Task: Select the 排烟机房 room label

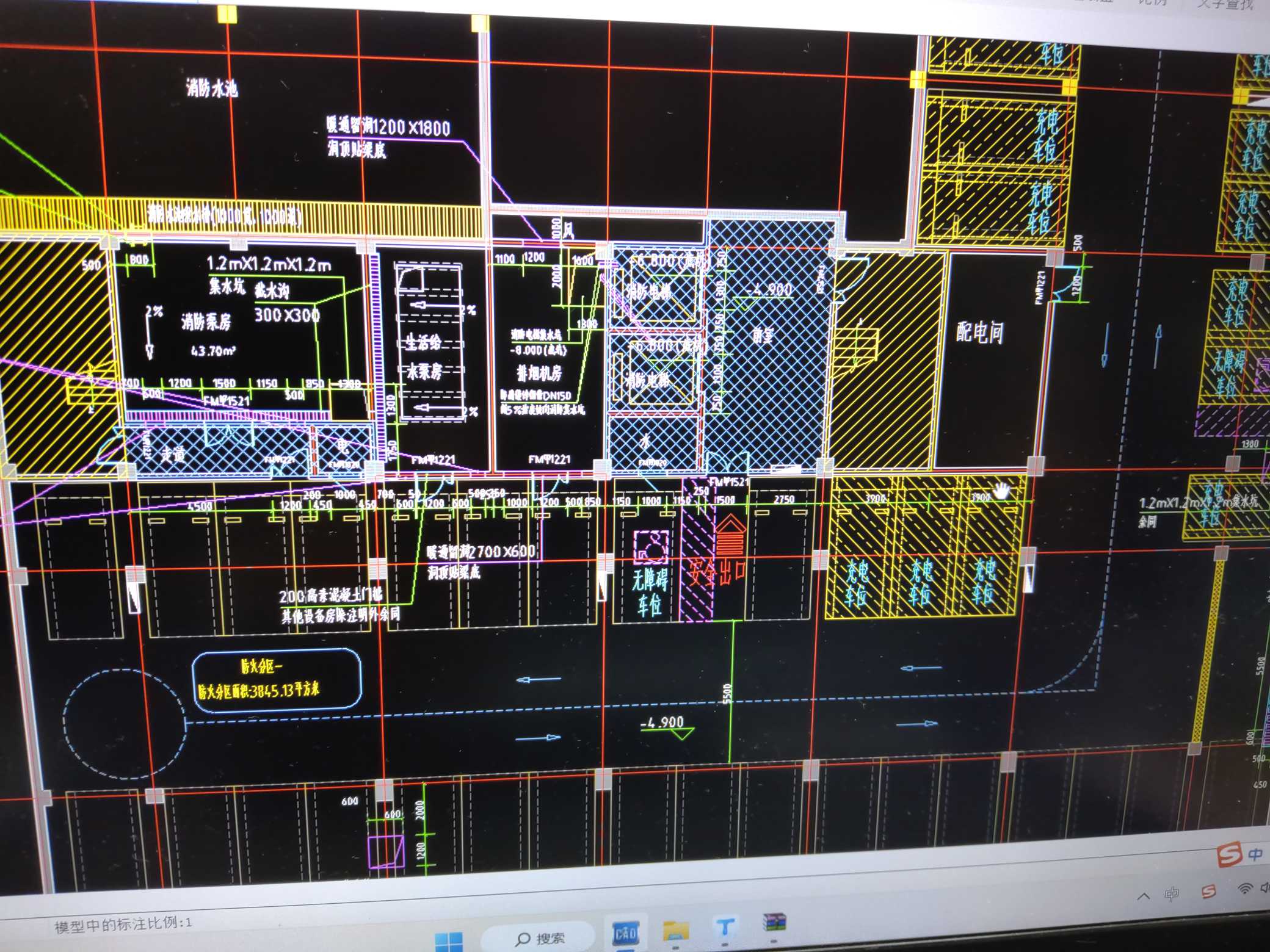Action: tap(539, 372)
